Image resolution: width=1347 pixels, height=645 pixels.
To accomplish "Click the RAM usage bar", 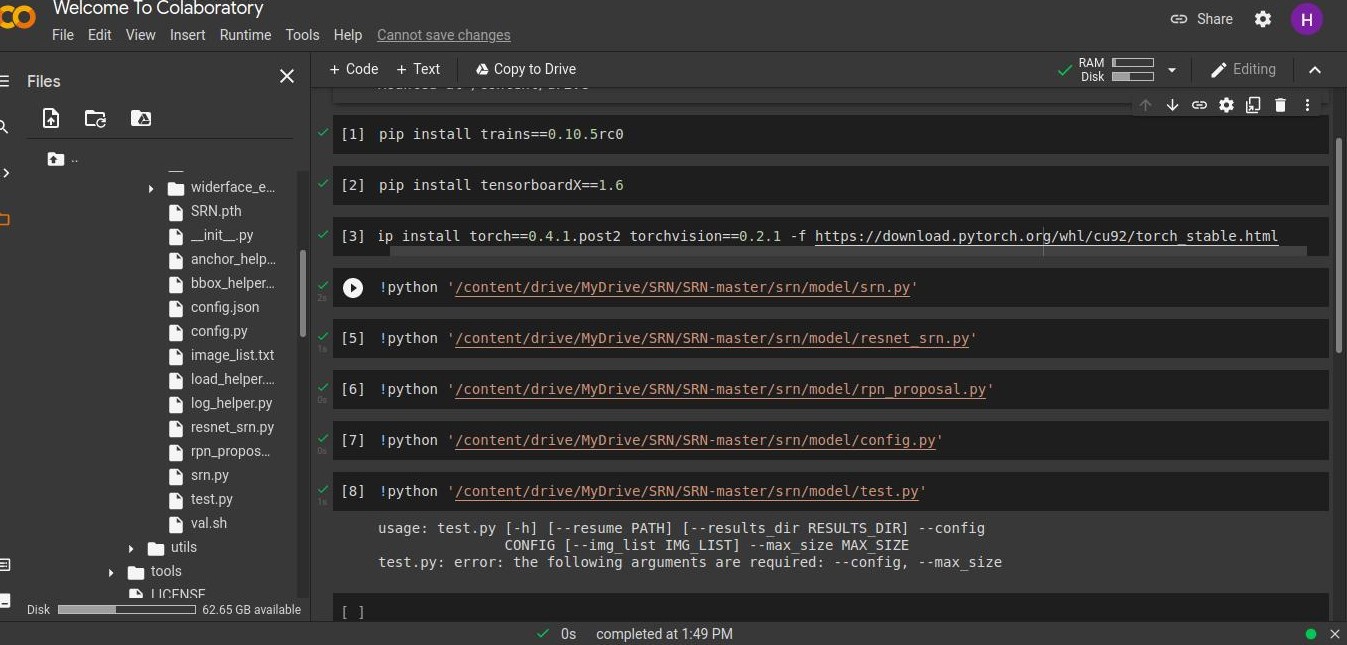I will click(x=1133, y=63).
